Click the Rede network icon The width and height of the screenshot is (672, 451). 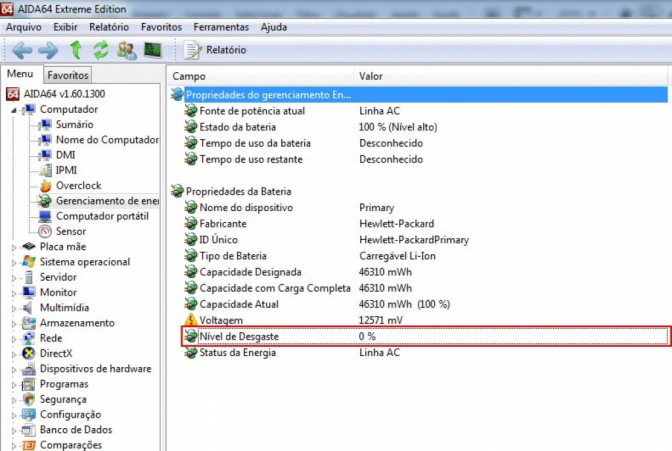(29, 338)
